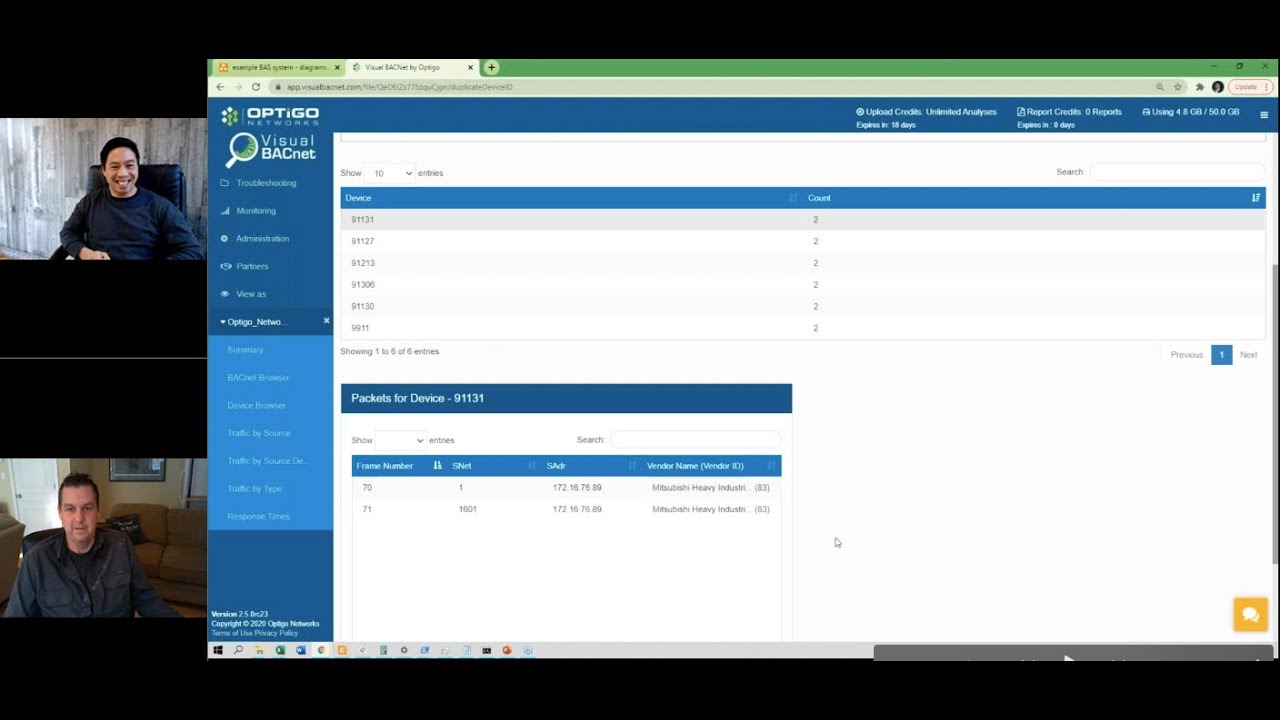The width and height of the screenshot is (1280, 720).
Task: Open packets table Show entries dropdown
Action: tap(400, 440)
